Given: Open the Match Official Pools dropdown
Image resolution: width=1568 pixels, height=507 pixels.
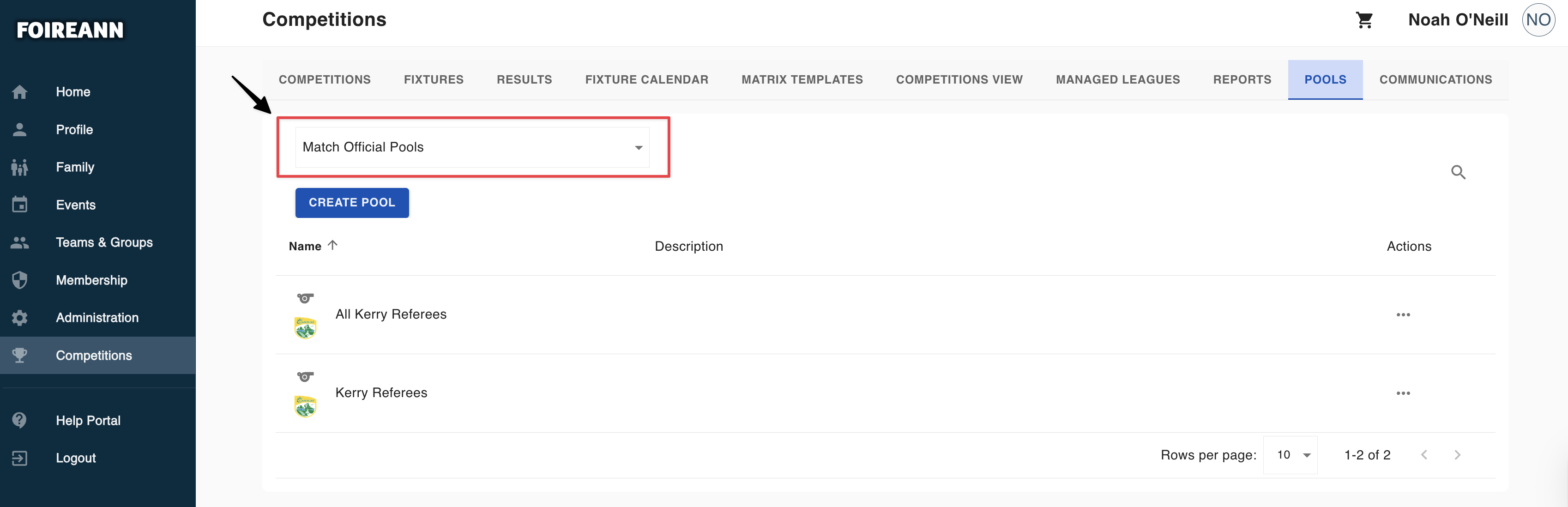Looking at the screenshot, I should pyautogui.click(x=472, y=147).
